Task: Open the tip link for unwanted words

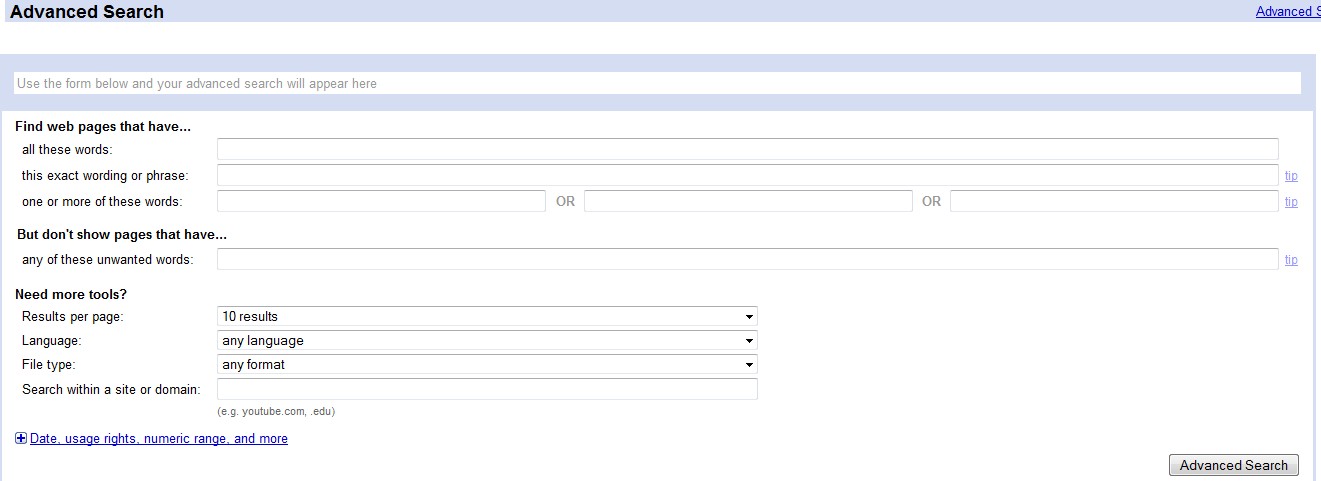Action: 1291,260
